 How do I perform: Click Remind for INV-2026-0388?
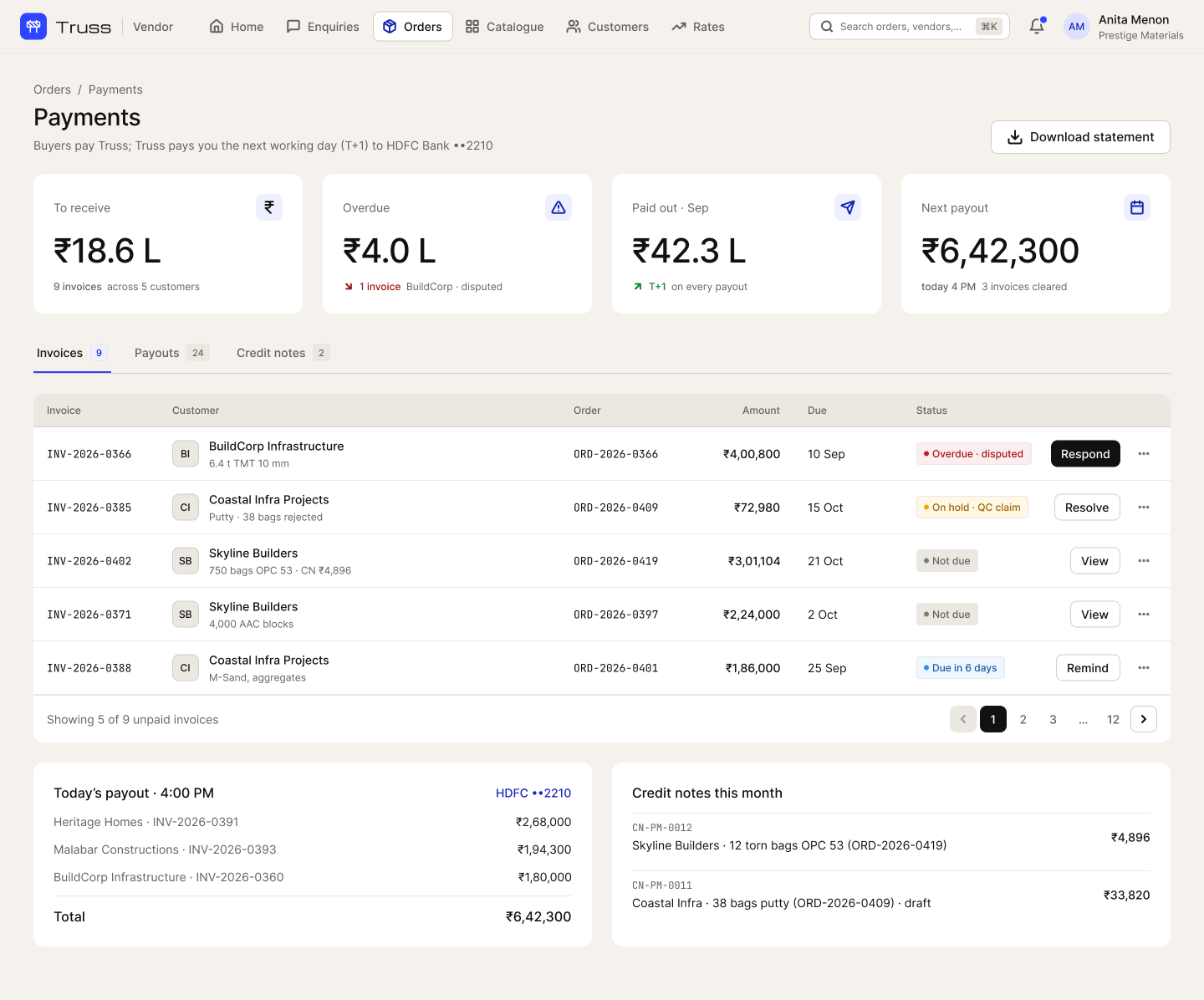[x=1088, y=668]
